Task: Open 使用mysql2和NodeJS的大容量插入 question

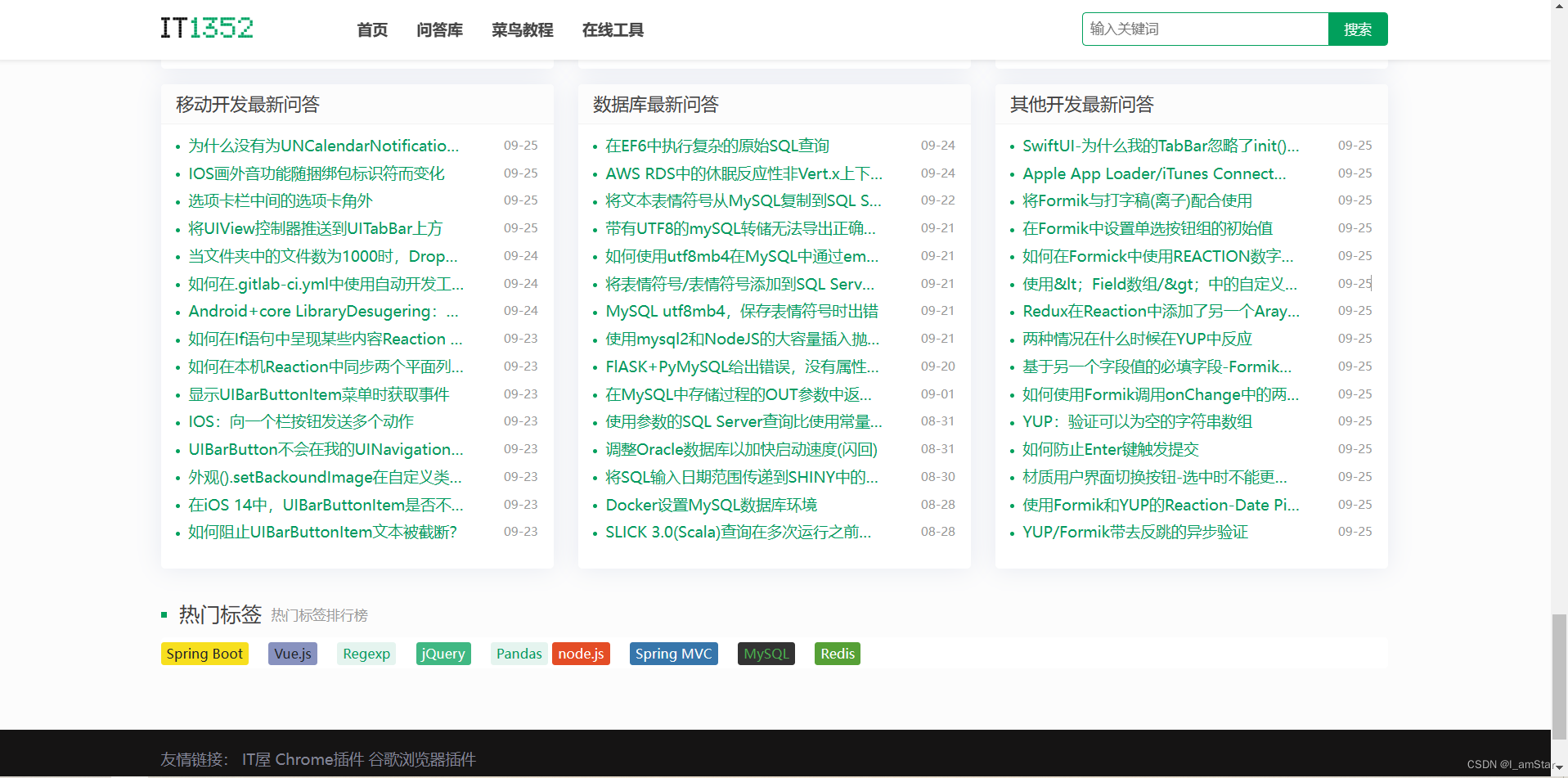Action: click(x=743, y=339)
